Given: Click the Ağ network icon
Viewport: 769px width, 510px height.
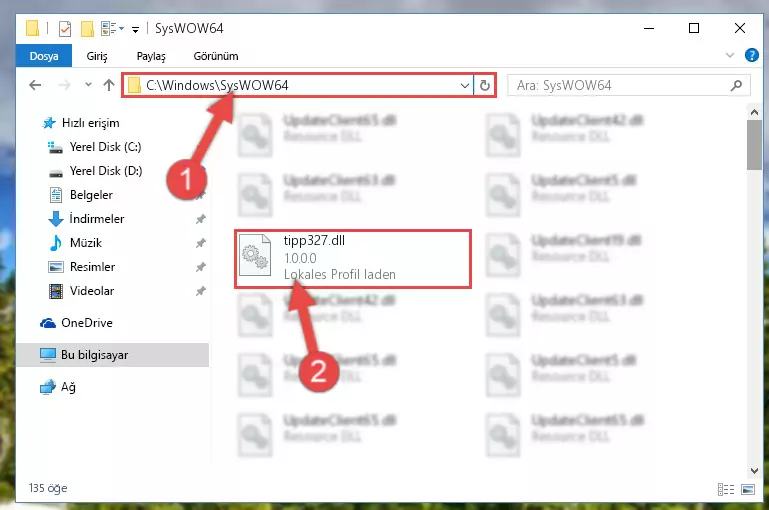Looking at the screenshot, I should (x=48, y=387).
